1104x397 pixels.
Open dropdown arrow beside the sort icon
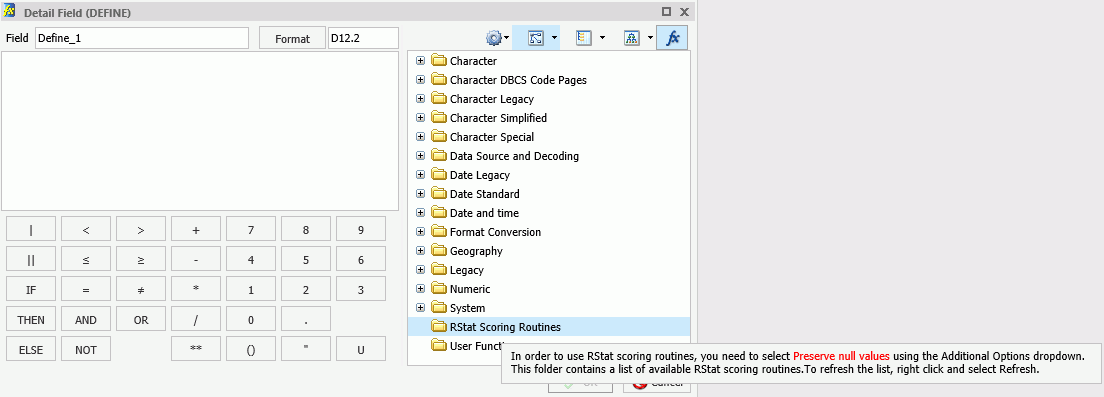click(x=650, y=39)
